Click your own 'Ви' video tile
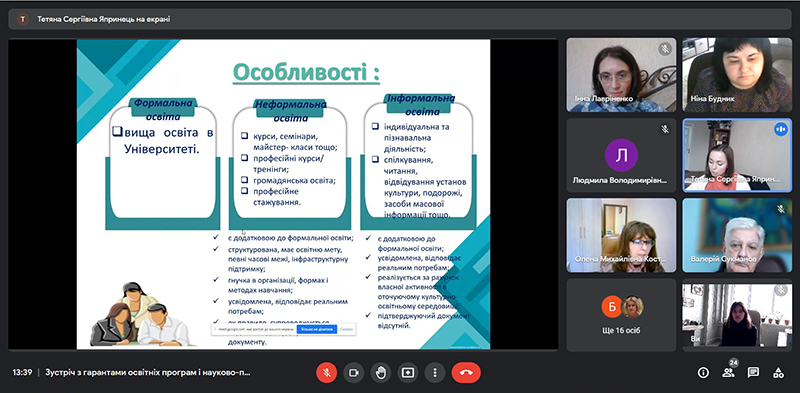 (737, 315)
